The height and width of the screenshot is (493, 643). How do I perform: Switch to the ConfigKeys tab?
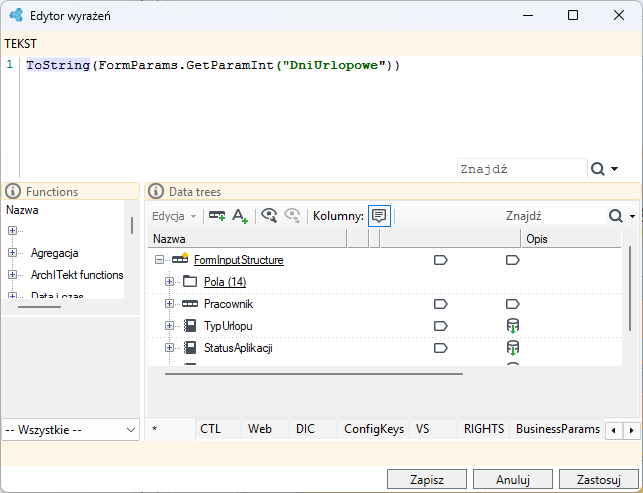pyautogui.click(x=374, y=429)
